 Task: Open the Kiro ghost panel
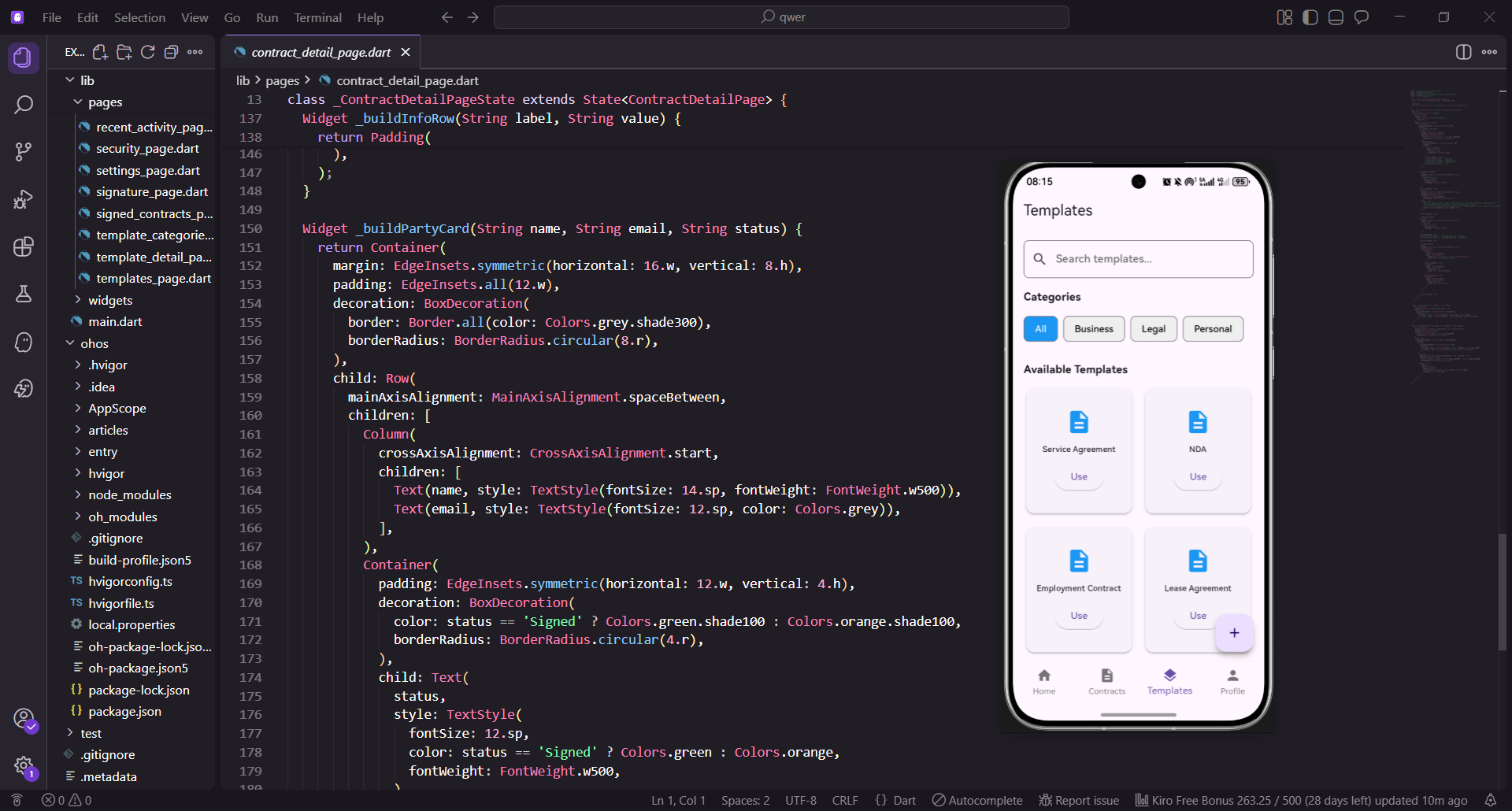[x=24, y=342]
